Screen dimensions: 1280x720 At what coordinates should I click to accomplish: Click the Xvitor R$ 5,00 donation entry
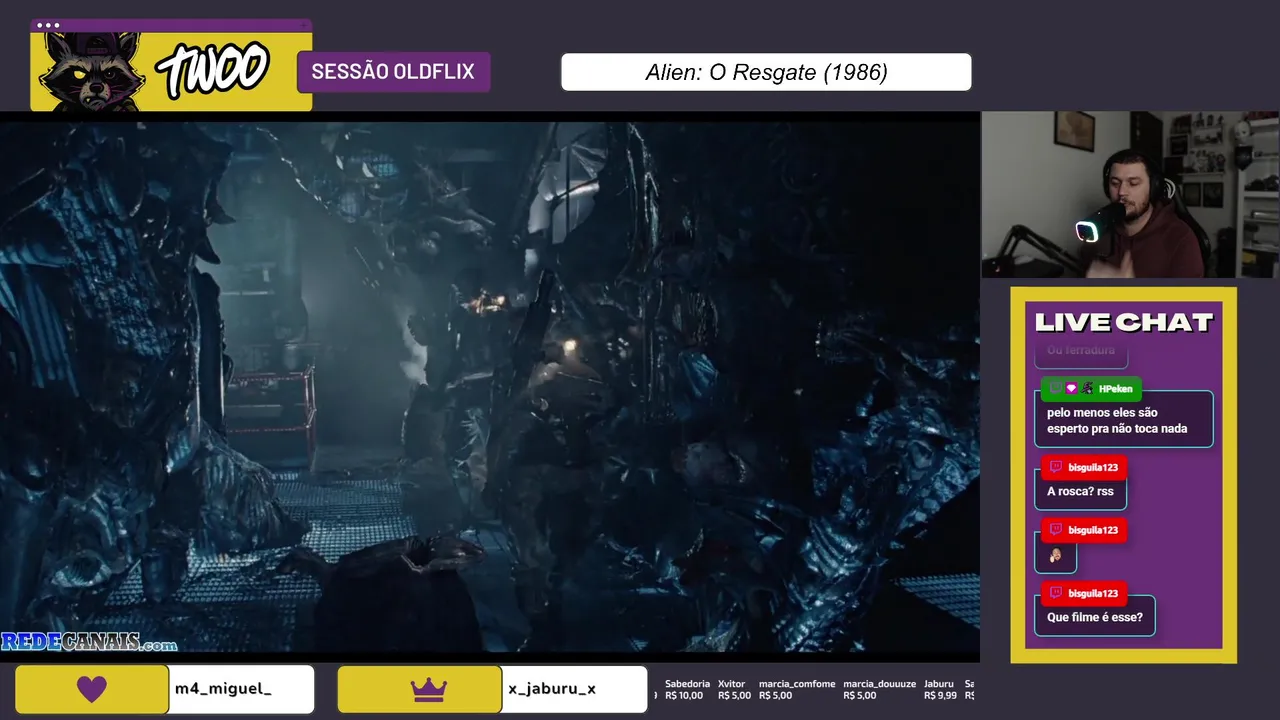tap(734, 690)
